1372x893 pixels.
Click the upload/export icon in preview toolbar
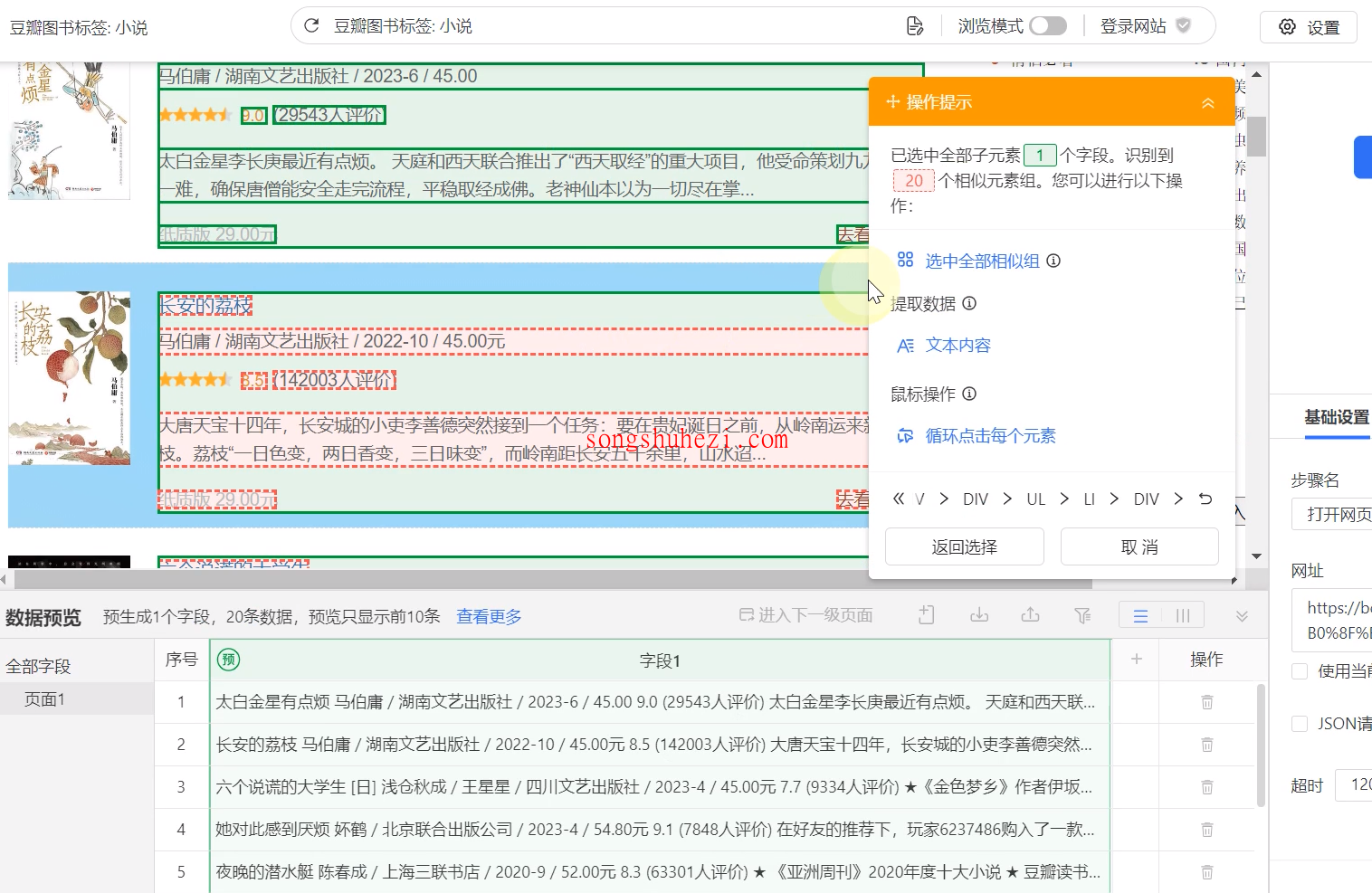[1030, 615]
